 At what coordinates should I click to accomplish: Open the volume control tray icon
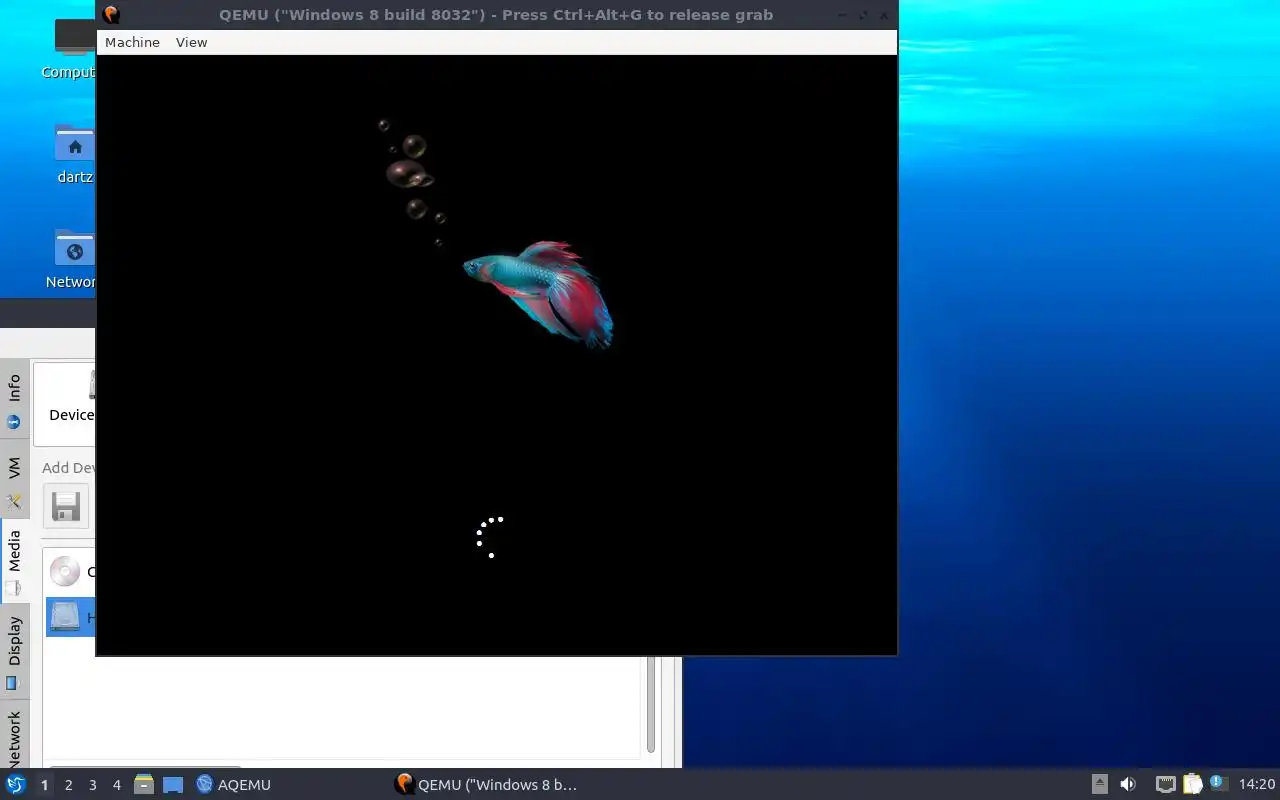click(x=1128, y=785)
